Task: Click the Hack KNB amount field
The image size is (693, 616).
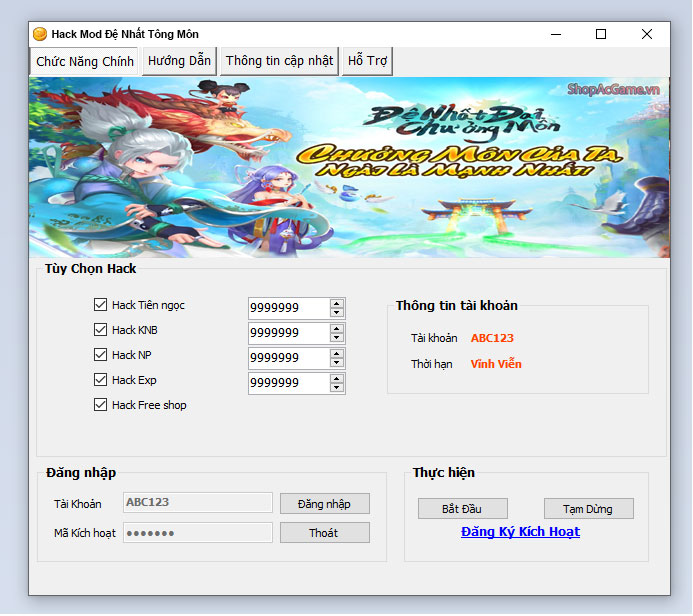Action: coord(289,333)
